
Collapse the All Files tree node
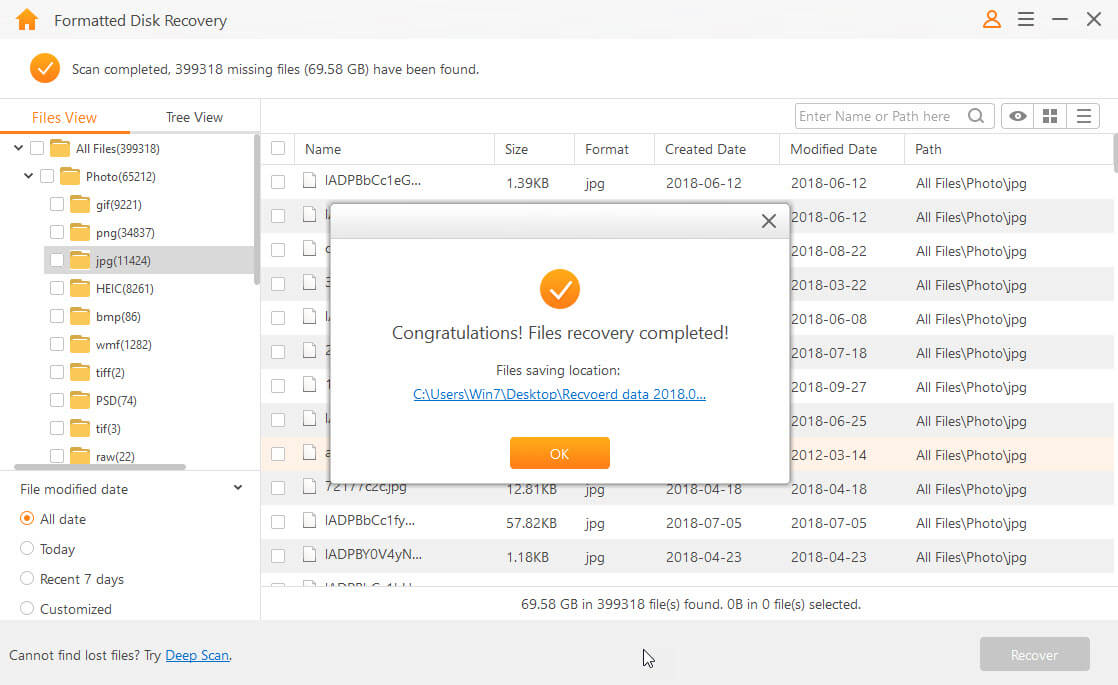18,148
